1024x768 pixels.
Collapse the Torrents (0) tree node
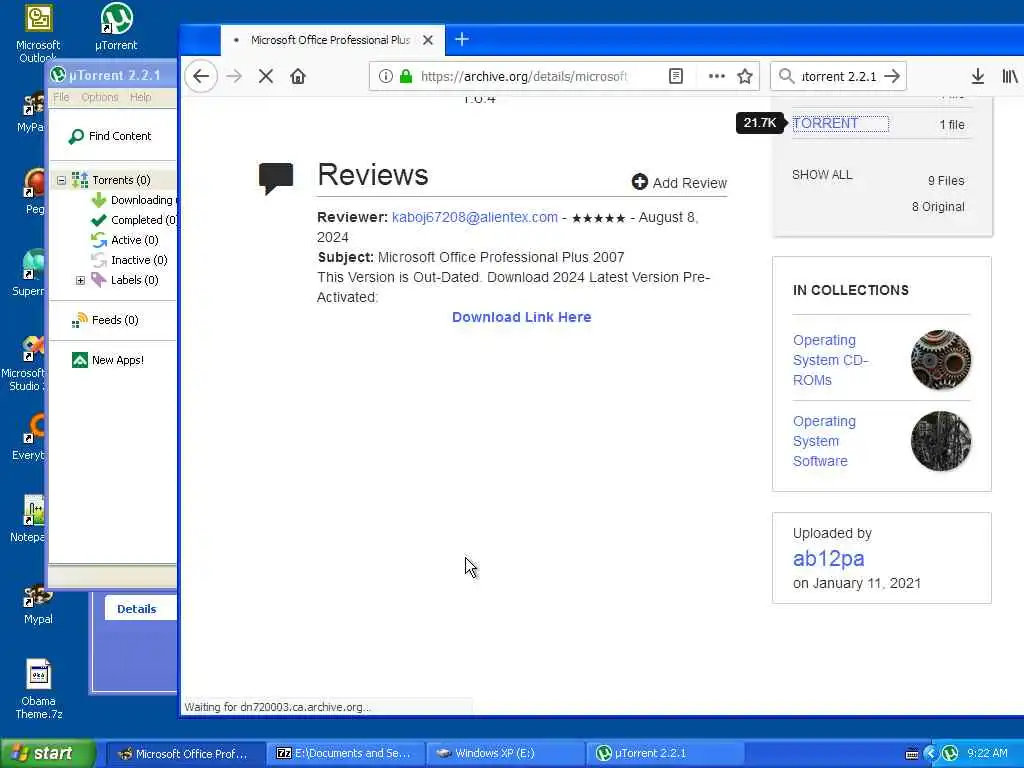coord(61,180)
